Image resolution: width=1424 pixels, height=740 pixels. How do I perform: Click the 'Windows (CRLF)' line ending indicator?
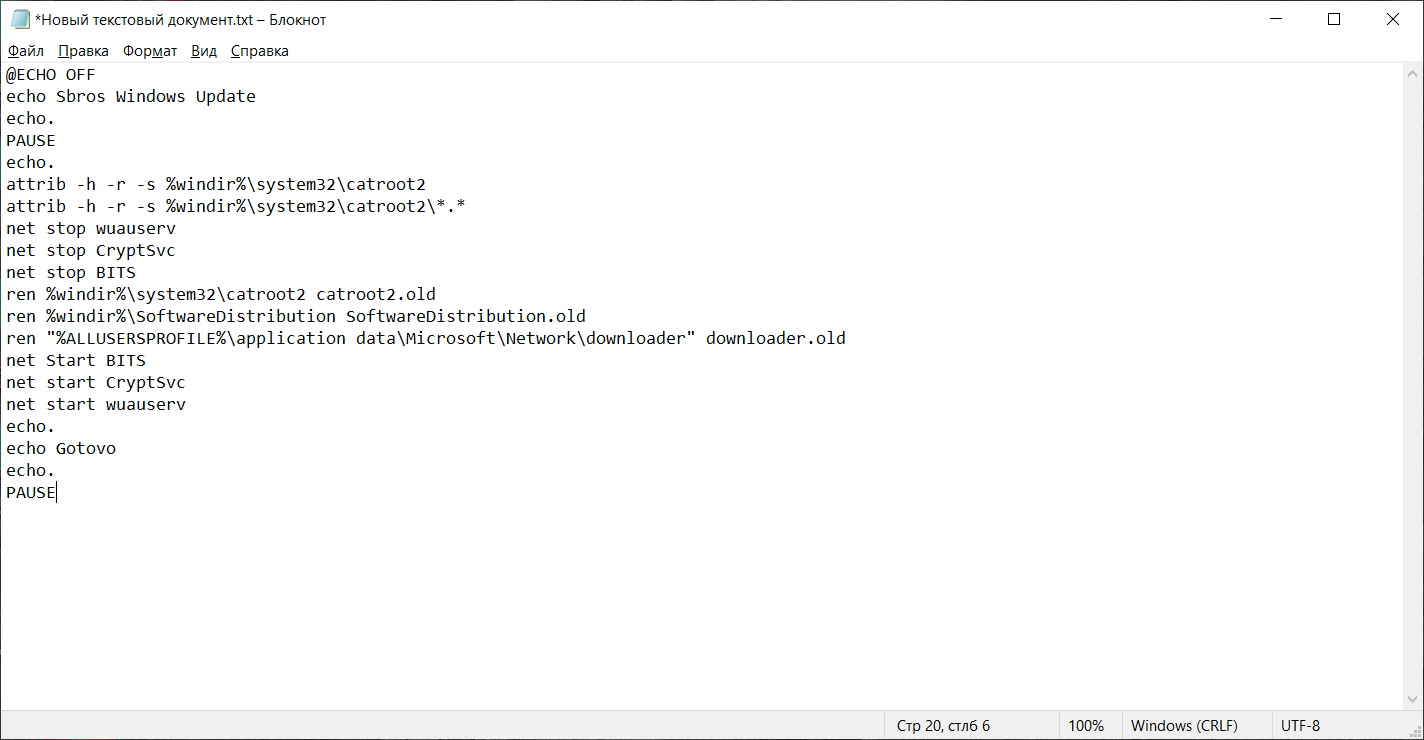[1184, 726]
